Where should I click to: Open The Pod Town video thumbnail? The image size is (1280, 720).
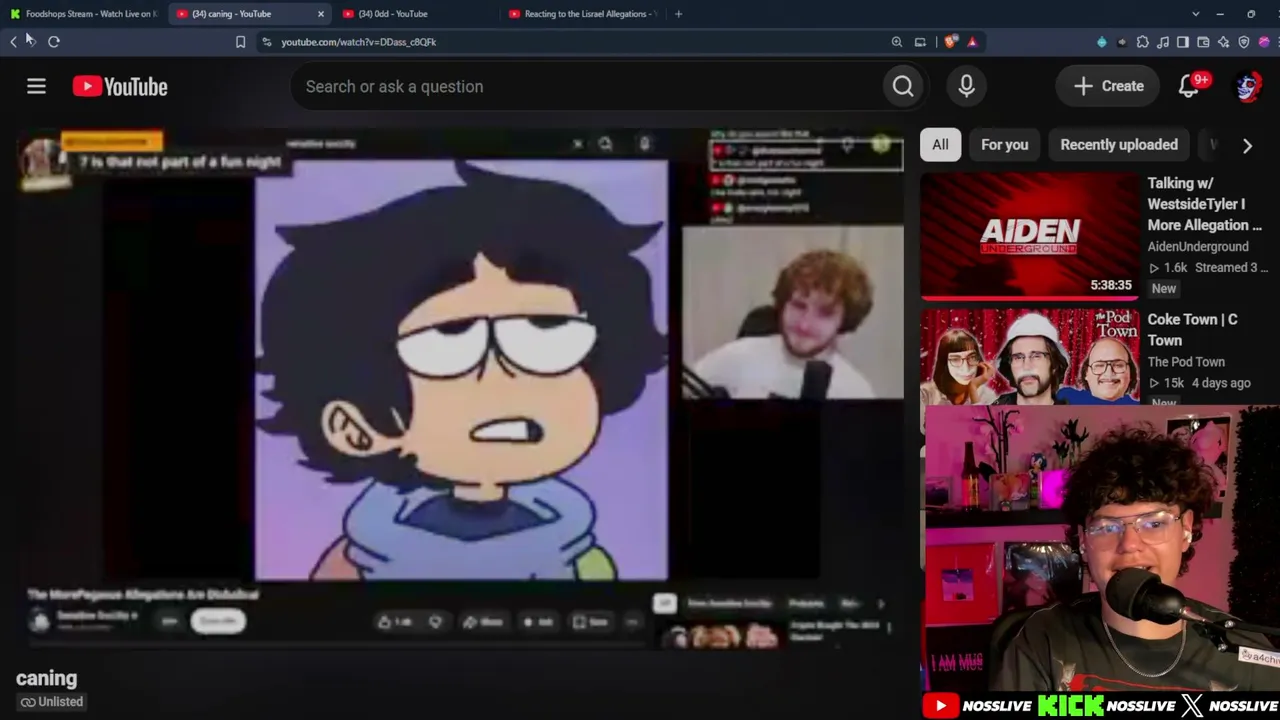(x=1029, y=357)
